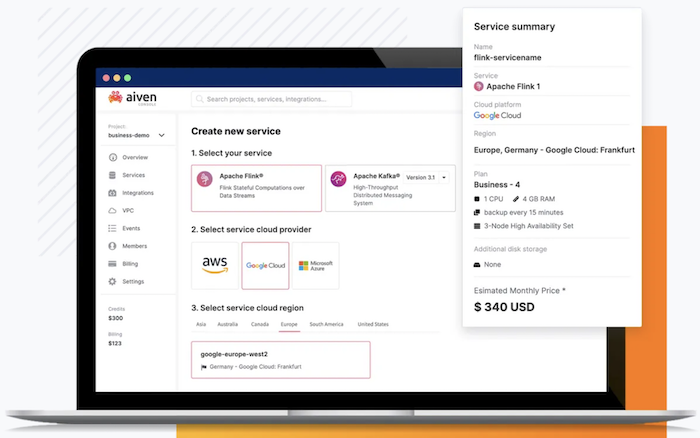This screenshot has height=438, width=700.
Task: Switch to the Asia region tab
Action: tap(201, 324)
